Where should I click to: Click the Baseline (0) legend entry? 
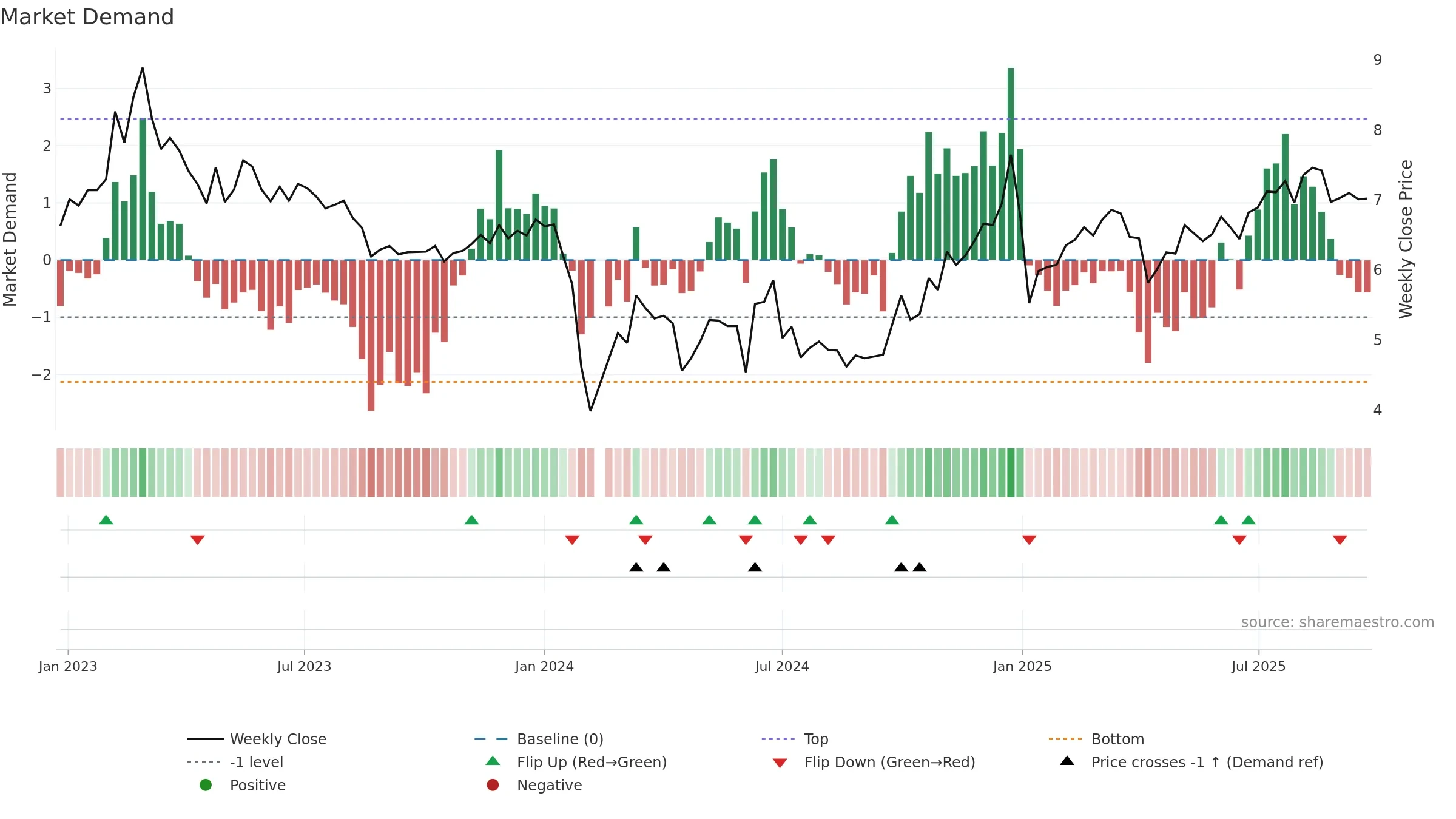tap(539, 739)
